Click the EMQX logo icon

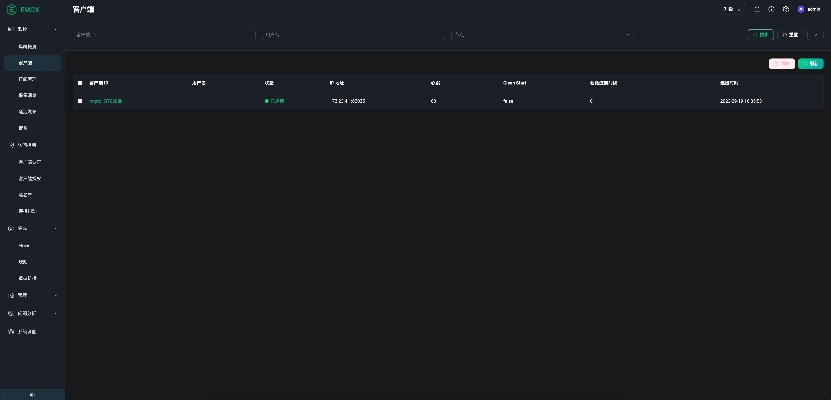tap(11, 9)
